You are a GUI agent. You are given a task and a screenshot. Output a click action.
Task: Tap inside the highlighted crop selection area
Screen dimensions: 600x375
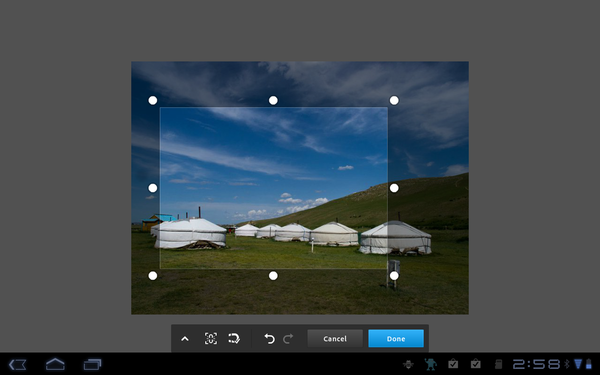pyautogui.click(x=274, y=188)
